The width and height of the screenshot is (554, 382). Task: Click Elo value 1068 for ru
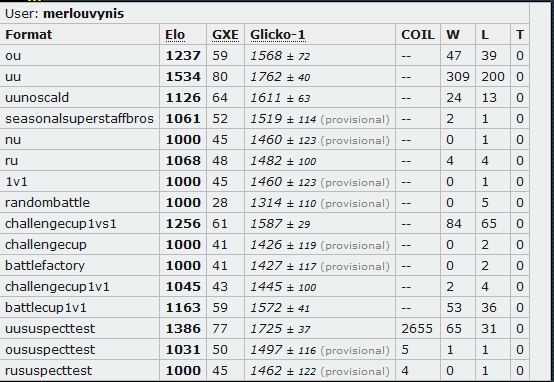click(183, 161)
